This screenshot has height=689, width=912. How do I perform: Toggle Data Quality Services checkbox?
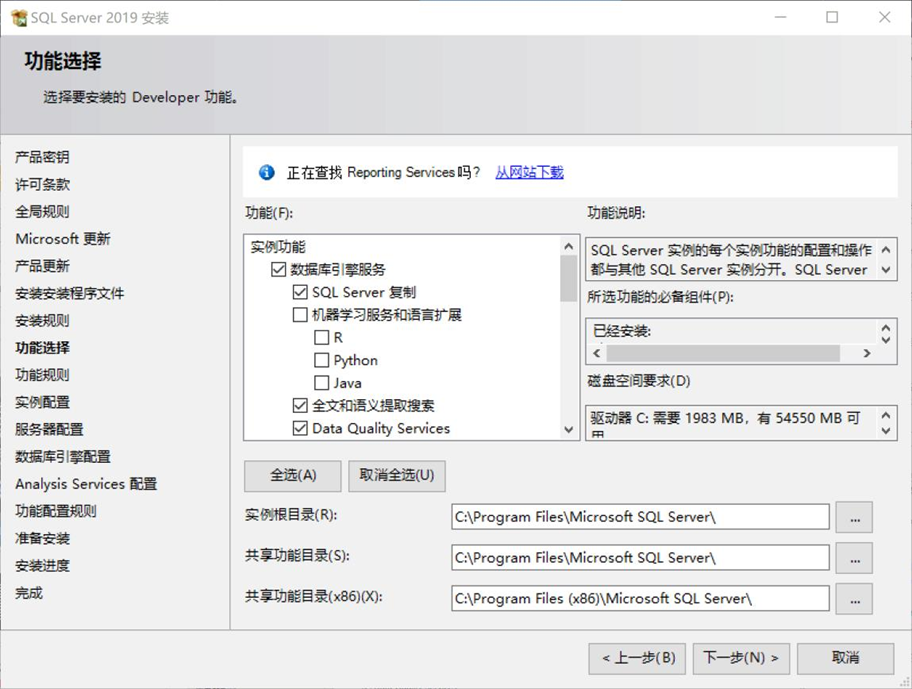[300, 428]
